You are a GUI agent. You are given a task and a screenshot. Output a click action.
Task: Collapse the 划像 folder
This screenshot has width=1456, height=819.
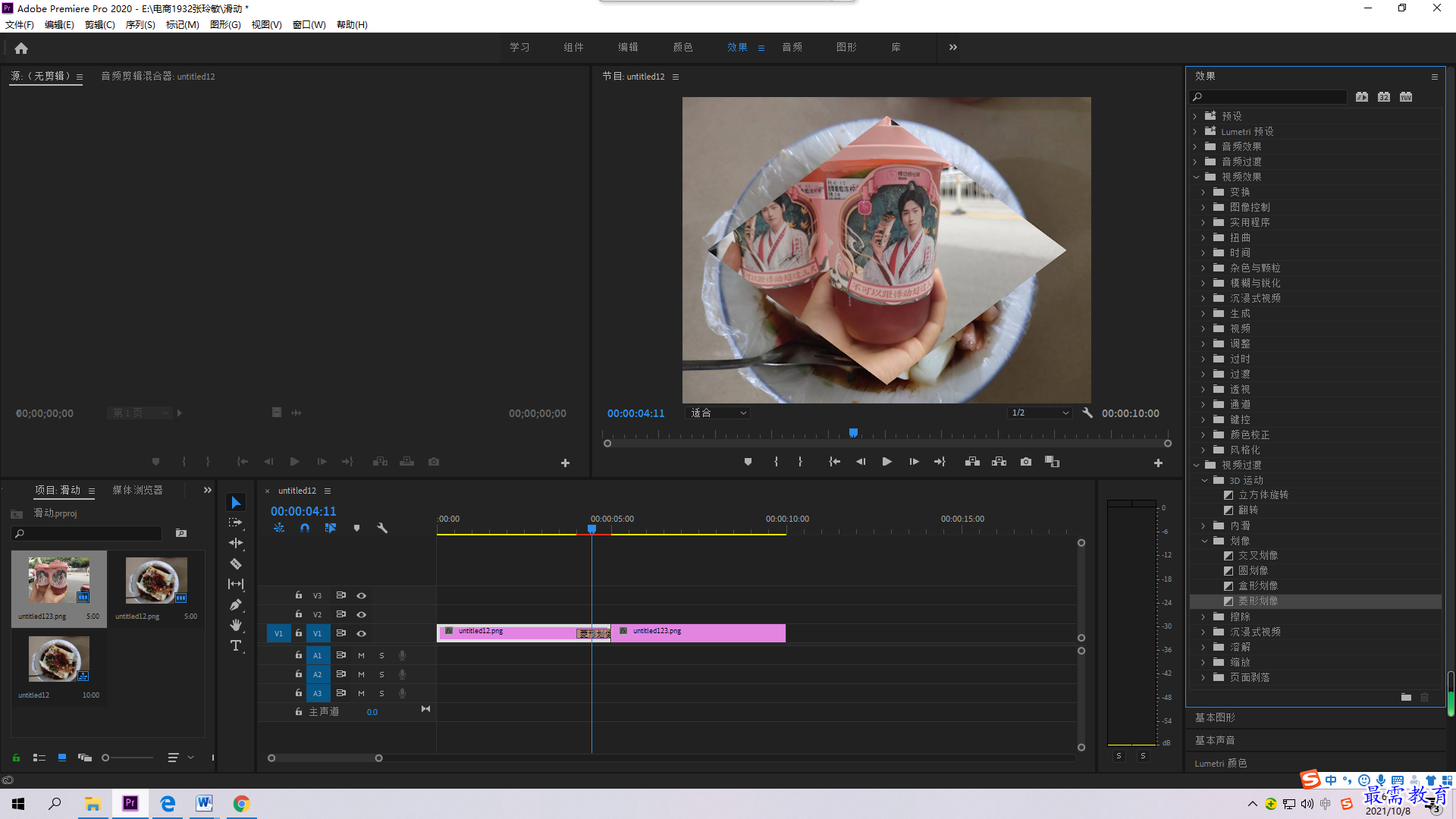coord(1204,541)
